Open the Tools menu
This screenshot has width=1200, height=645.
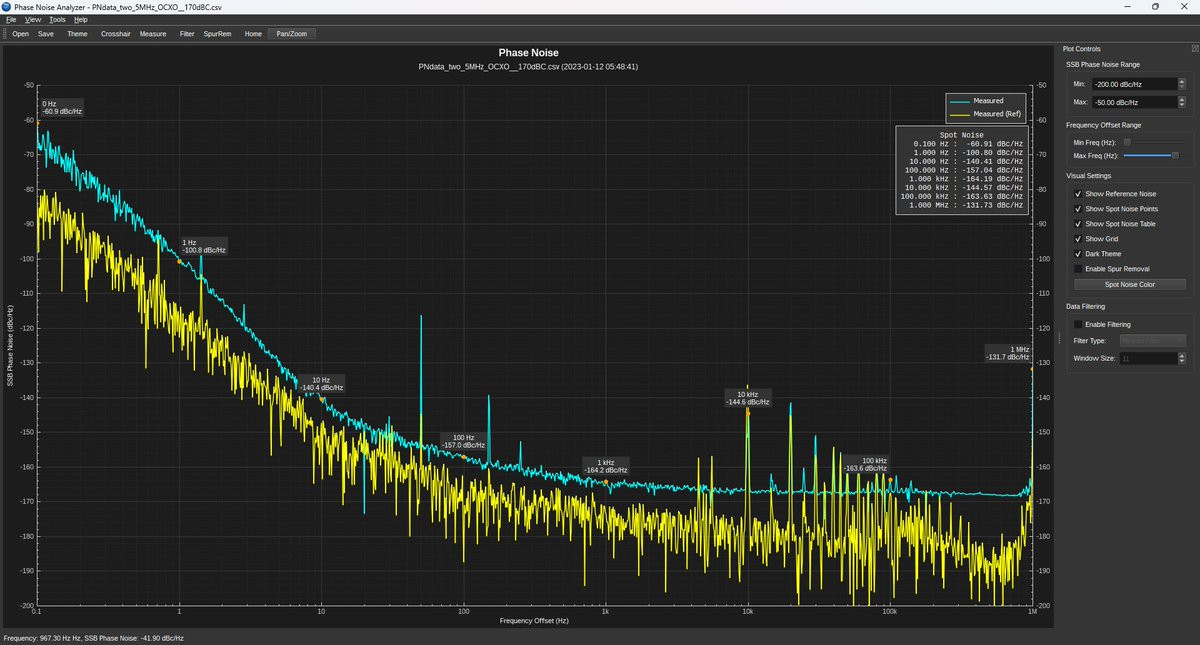(x=57, y=19)
